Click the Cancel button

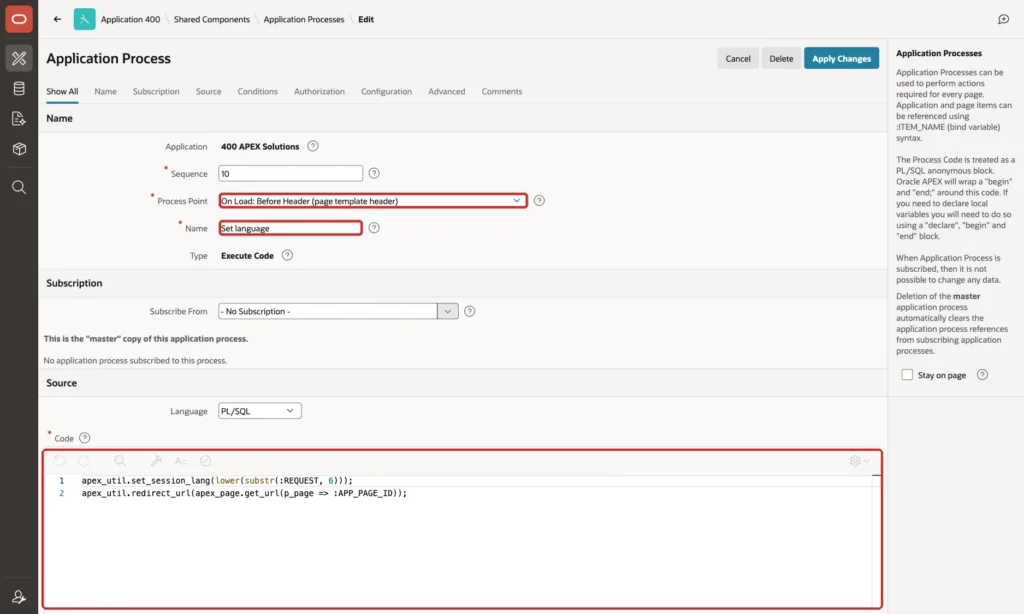tap(738, 58)
